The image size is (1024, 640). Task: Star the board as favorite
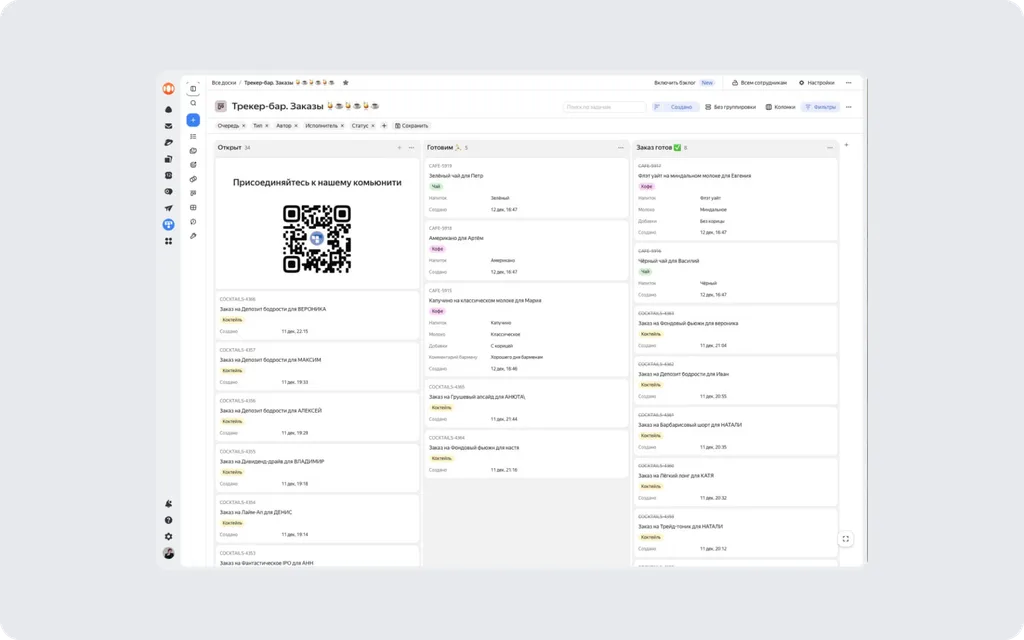click(345, 83)
